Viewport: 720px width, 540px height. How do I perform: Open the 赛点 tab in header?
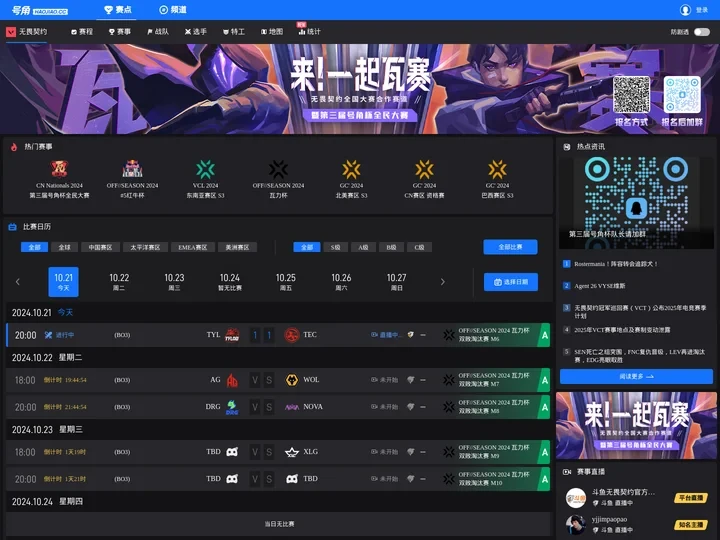click(x=117, y=10)
